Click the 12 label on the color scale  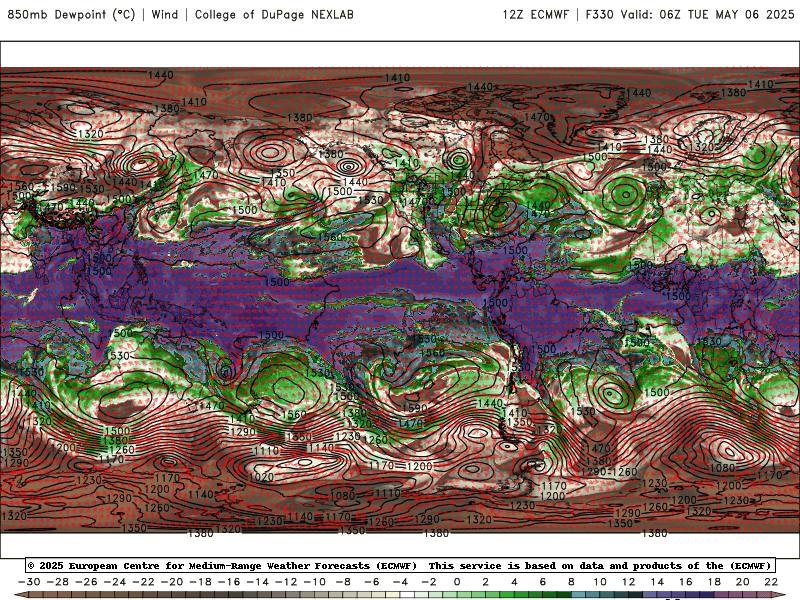click(629, 582)
